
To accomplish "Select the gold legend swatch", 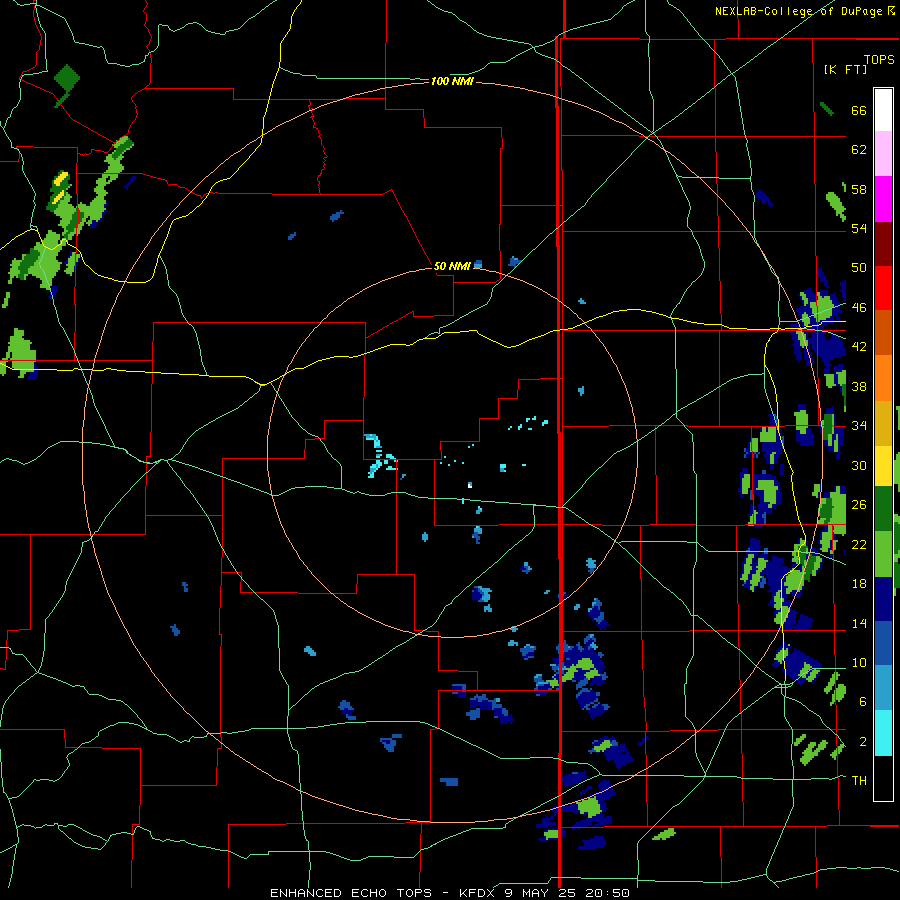I will pos(883,423).
